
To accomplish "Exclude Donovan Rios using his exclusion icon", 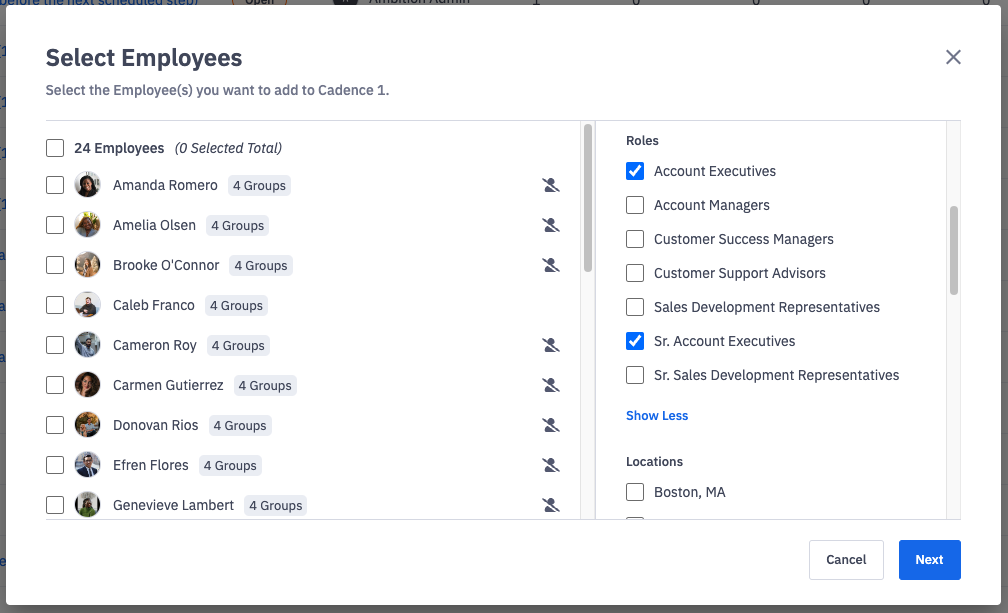I will 551,425.
